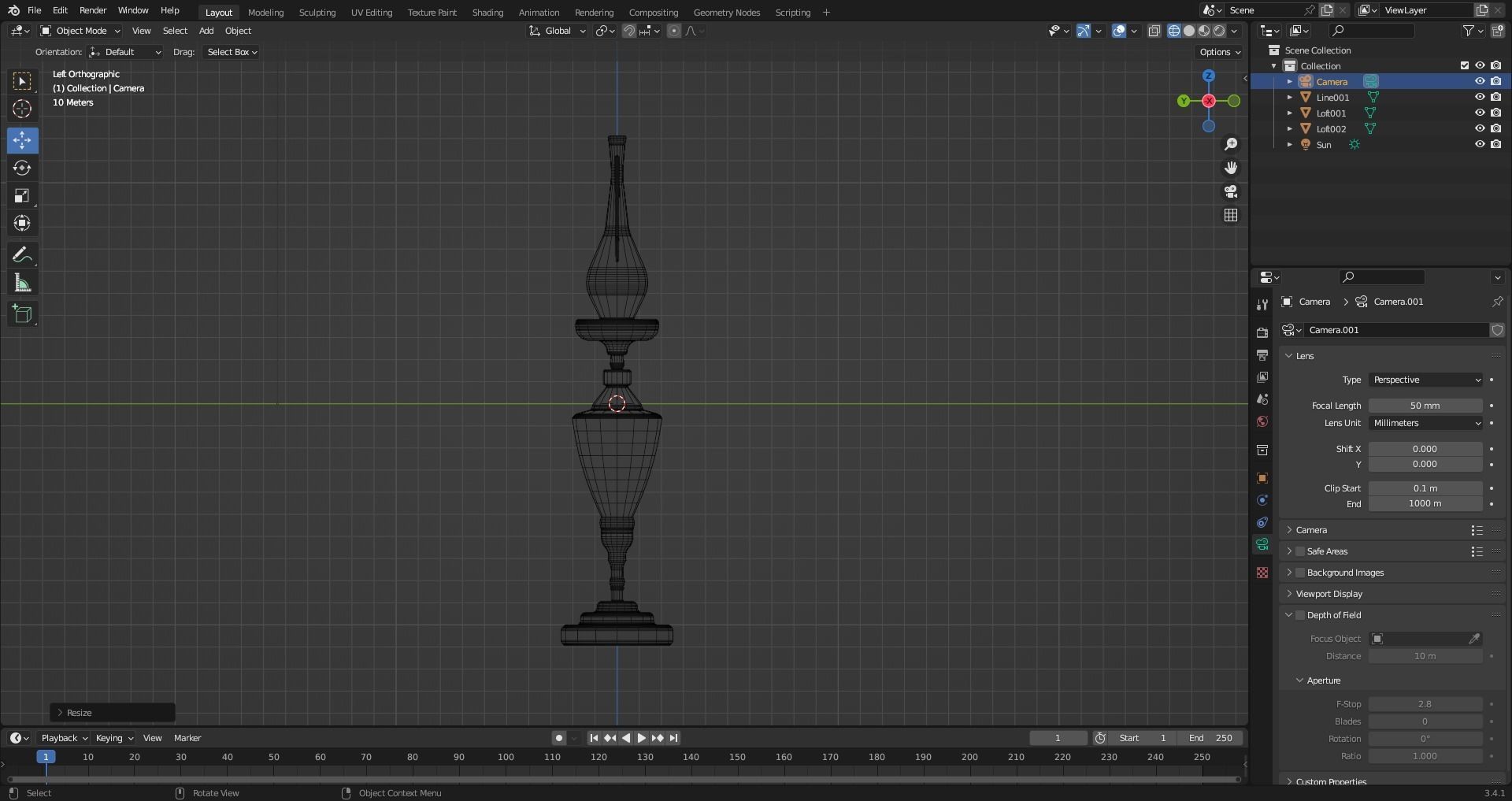Click the current frame number field
Image resolution: width=1512 pixels, height=801 pixels.
coord(1058,738)
